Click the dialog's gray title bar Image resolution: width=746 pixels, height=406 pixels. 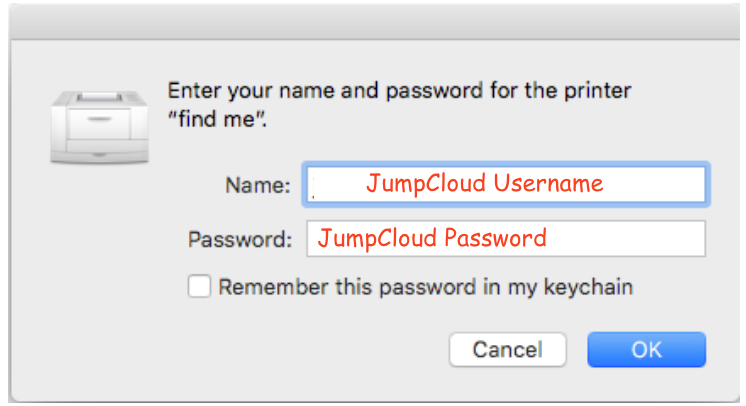375,22
